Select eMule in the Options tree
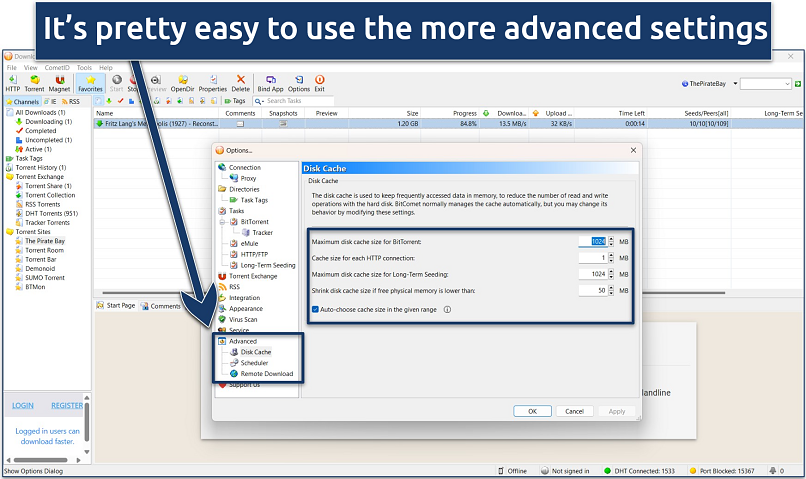Viewport: 806px width, 479px height. [x=249, y=244]
